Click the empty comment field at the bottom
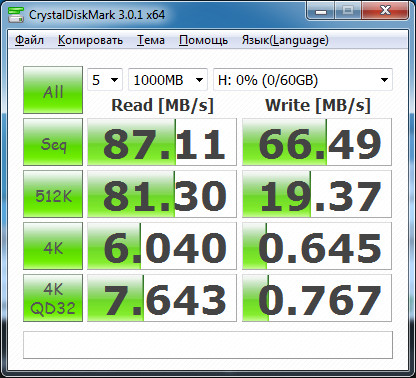Image resolution: width=416 pixels, height=378 pixels. (208, 345)
